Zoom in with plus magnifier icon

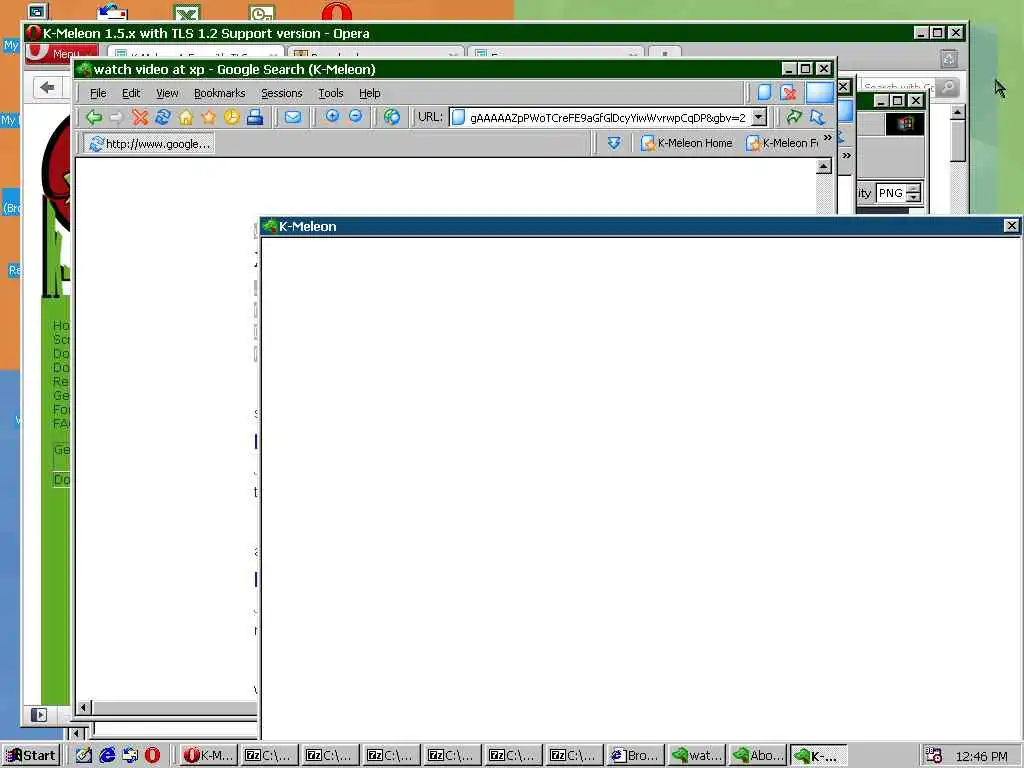click(332, 116)
